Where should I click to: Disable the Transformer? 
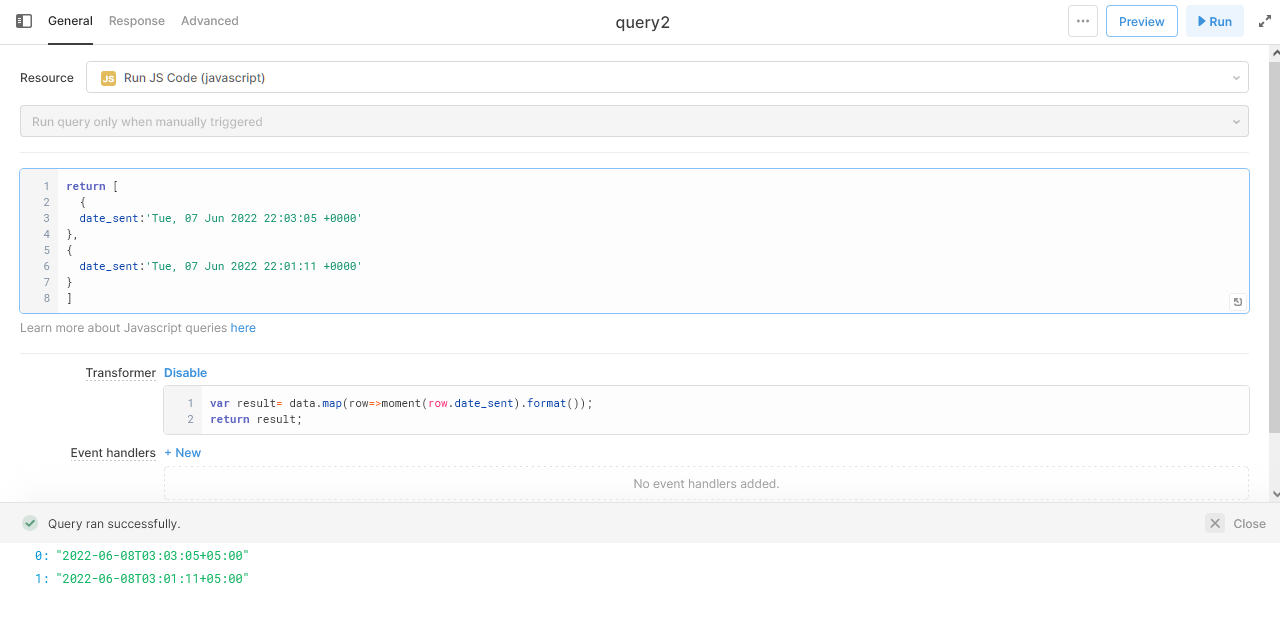pos(185,372)
